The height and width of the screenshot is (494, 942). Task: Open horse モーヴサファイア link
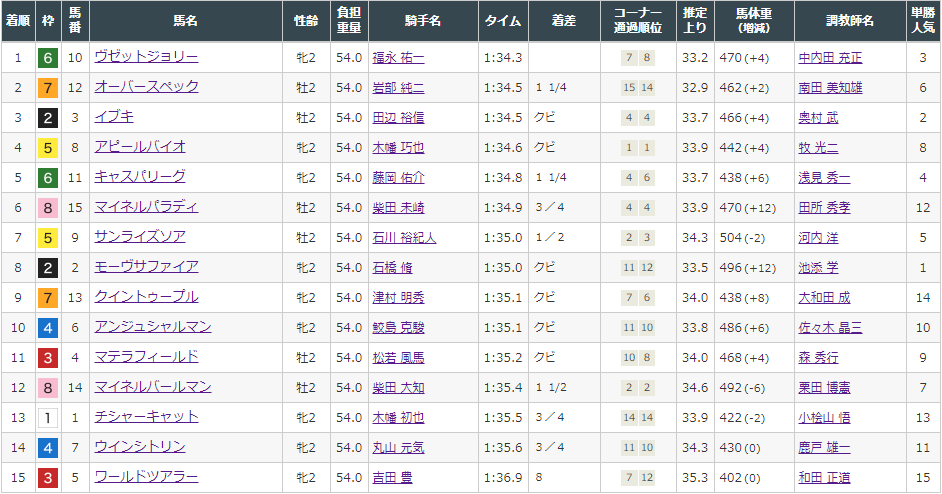pyautogui.click(x=146, y=267)
